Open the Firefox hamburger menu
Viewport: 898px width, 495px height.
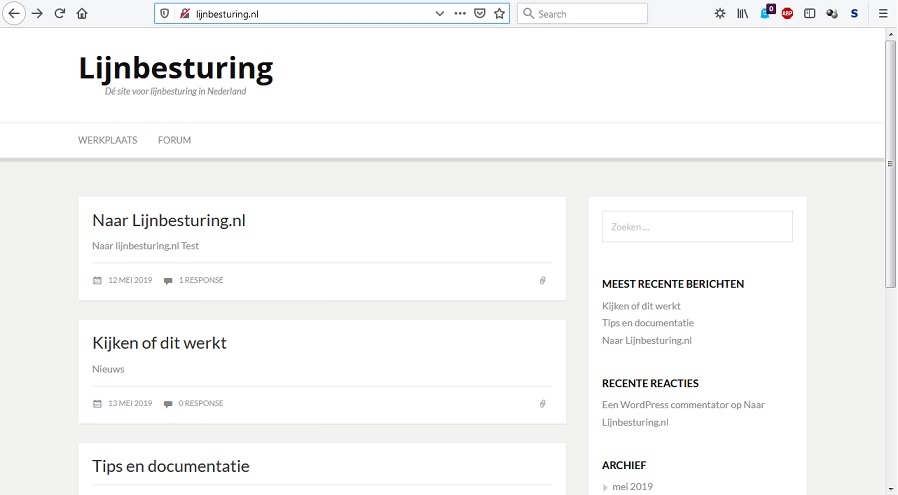[883, 13]
